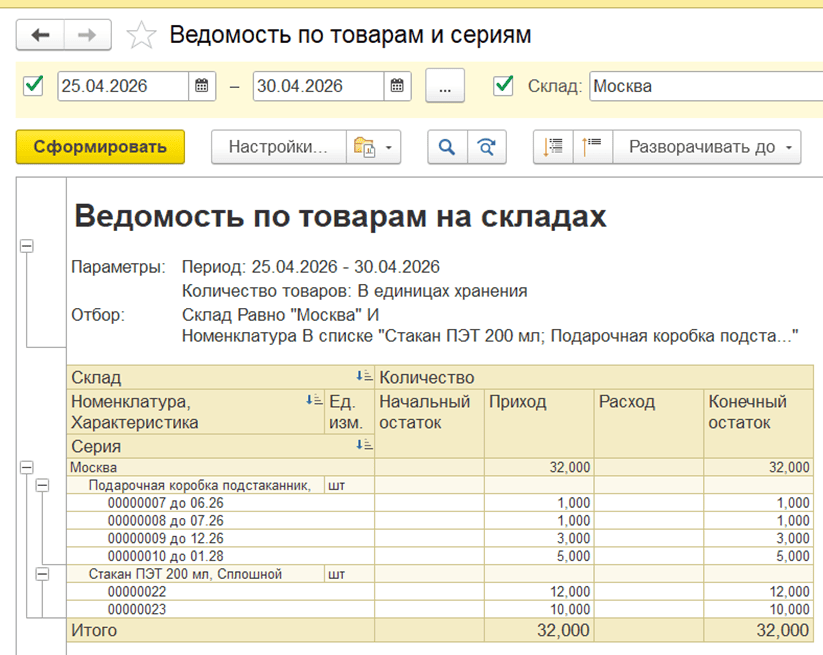The image size is (823, 655).
Task: Click the back navigation arrow
Action: point(40,35)
